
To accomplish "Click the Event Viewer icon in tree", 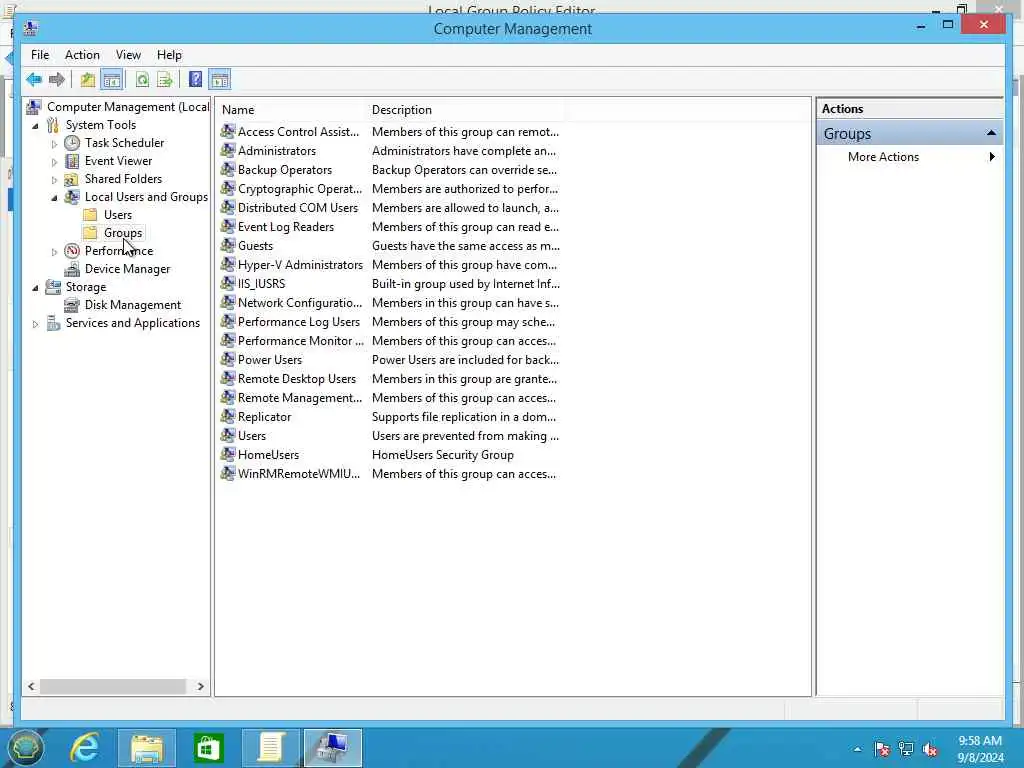I will point(72,161).
